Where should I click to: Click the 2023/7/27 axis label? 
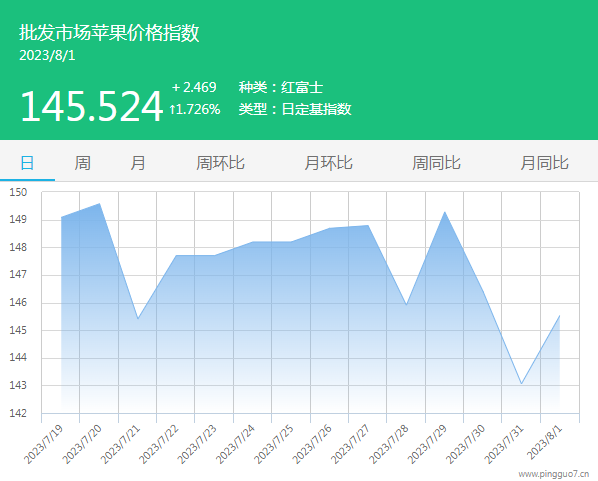(350, 444)
